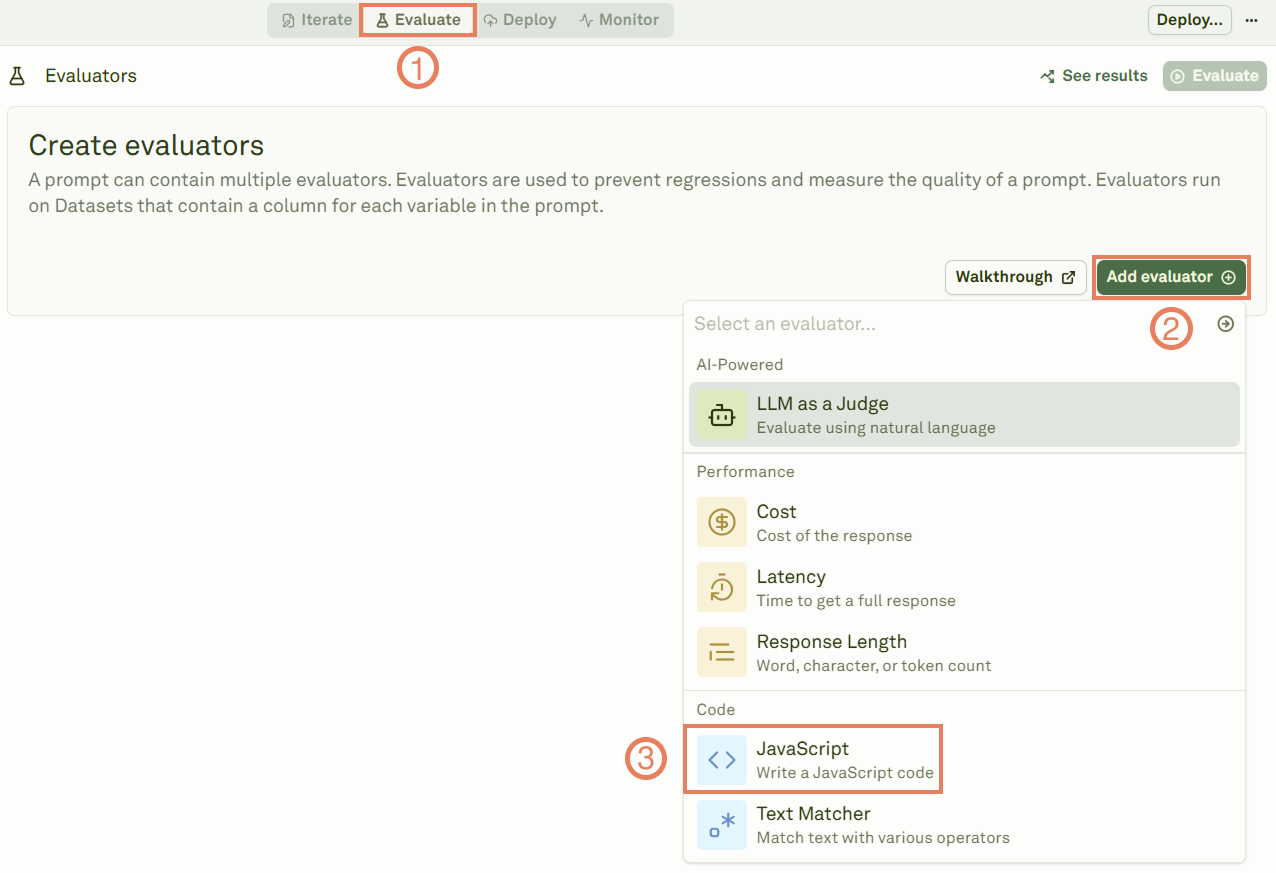Select the LLM as a Judge evaluator icon
This screenshot has height=873, width=1276.
[721, 414]
